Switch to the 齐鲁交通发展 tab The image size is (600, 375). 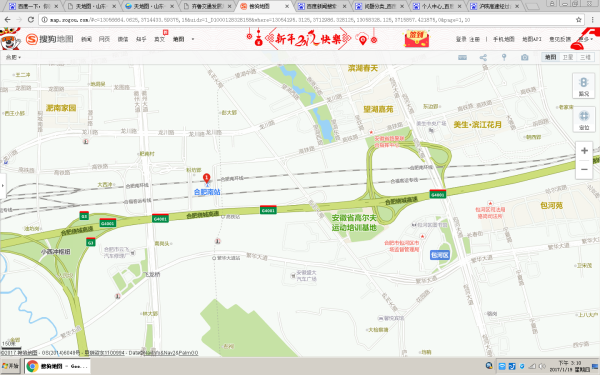click(208, 6)
